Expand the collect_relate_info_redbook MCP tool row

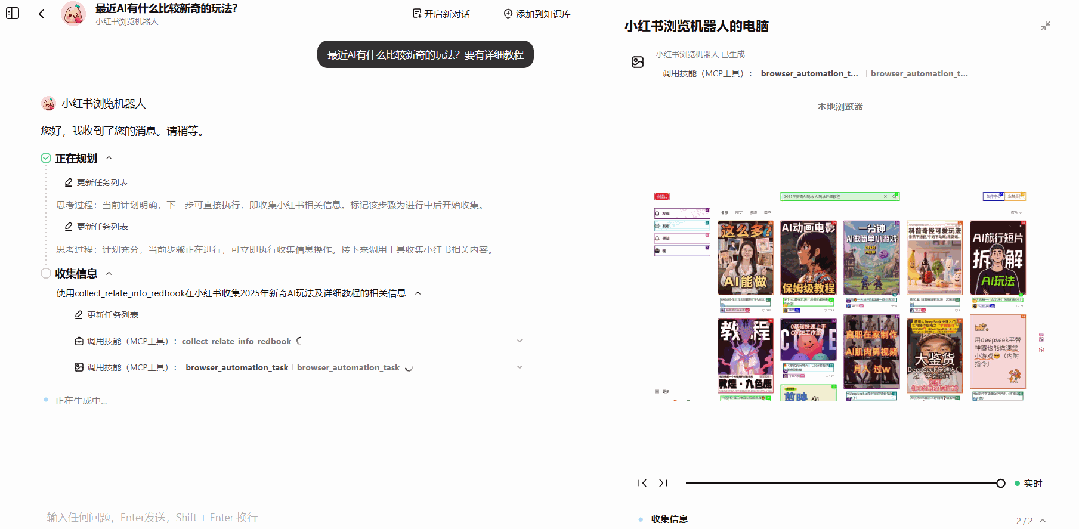click(x=520, y=341)
